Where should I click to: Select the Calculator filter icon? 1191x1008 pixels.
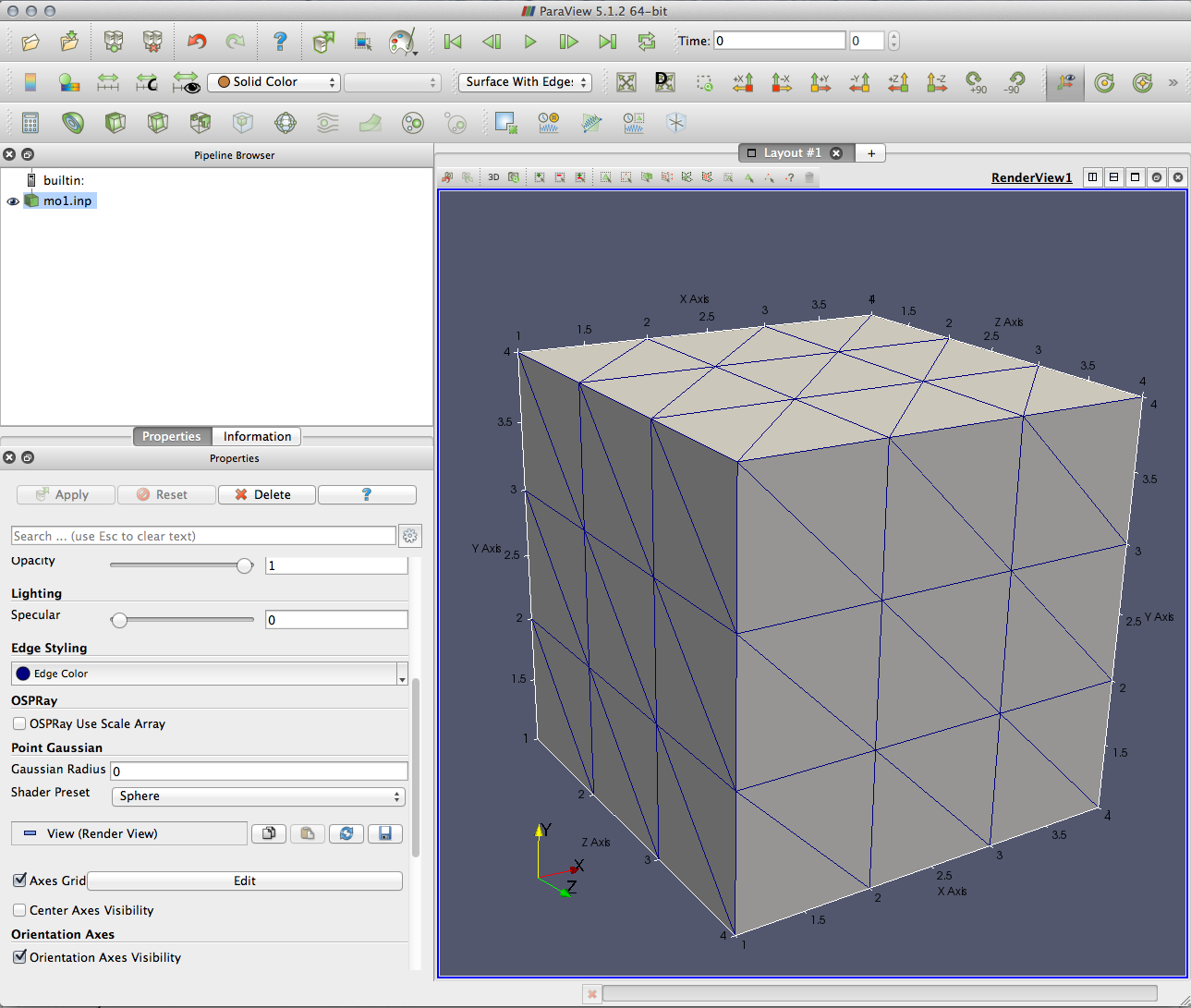(x=30, y=123)
